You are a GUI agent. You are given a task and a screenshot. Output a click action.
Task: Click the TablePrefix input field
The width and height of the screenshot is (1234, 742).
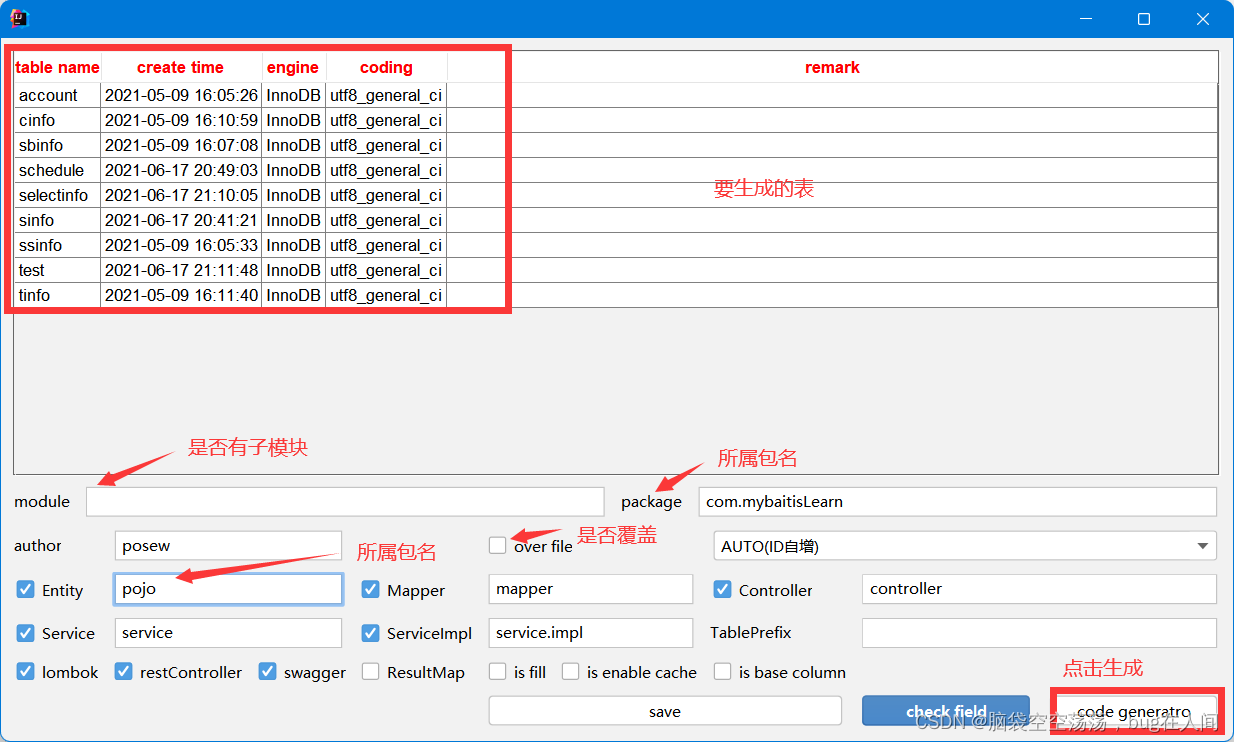(1038, 632)
